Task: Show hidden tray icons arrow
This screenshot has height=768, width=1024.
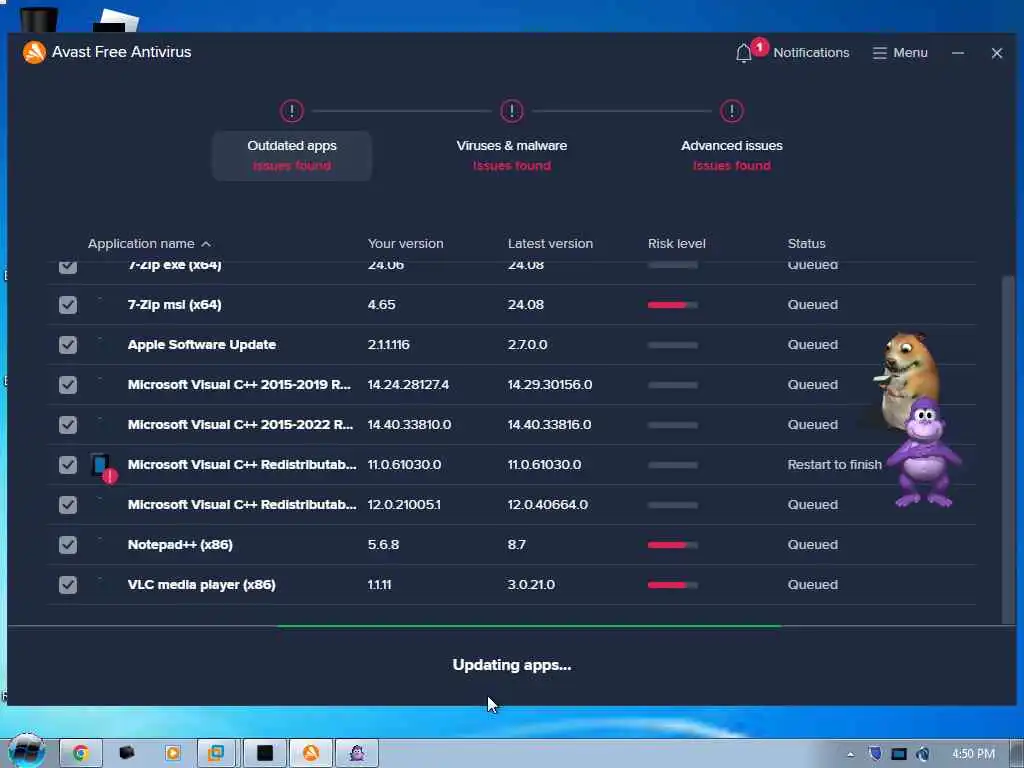Action: click(850, 754)
